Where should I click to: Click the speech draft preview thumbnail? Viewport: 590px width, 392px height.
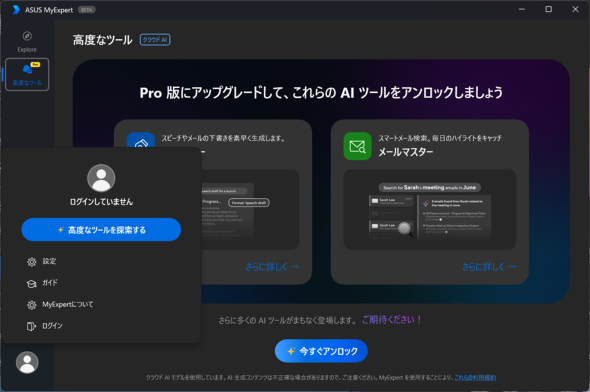click(x=251, y=210)
